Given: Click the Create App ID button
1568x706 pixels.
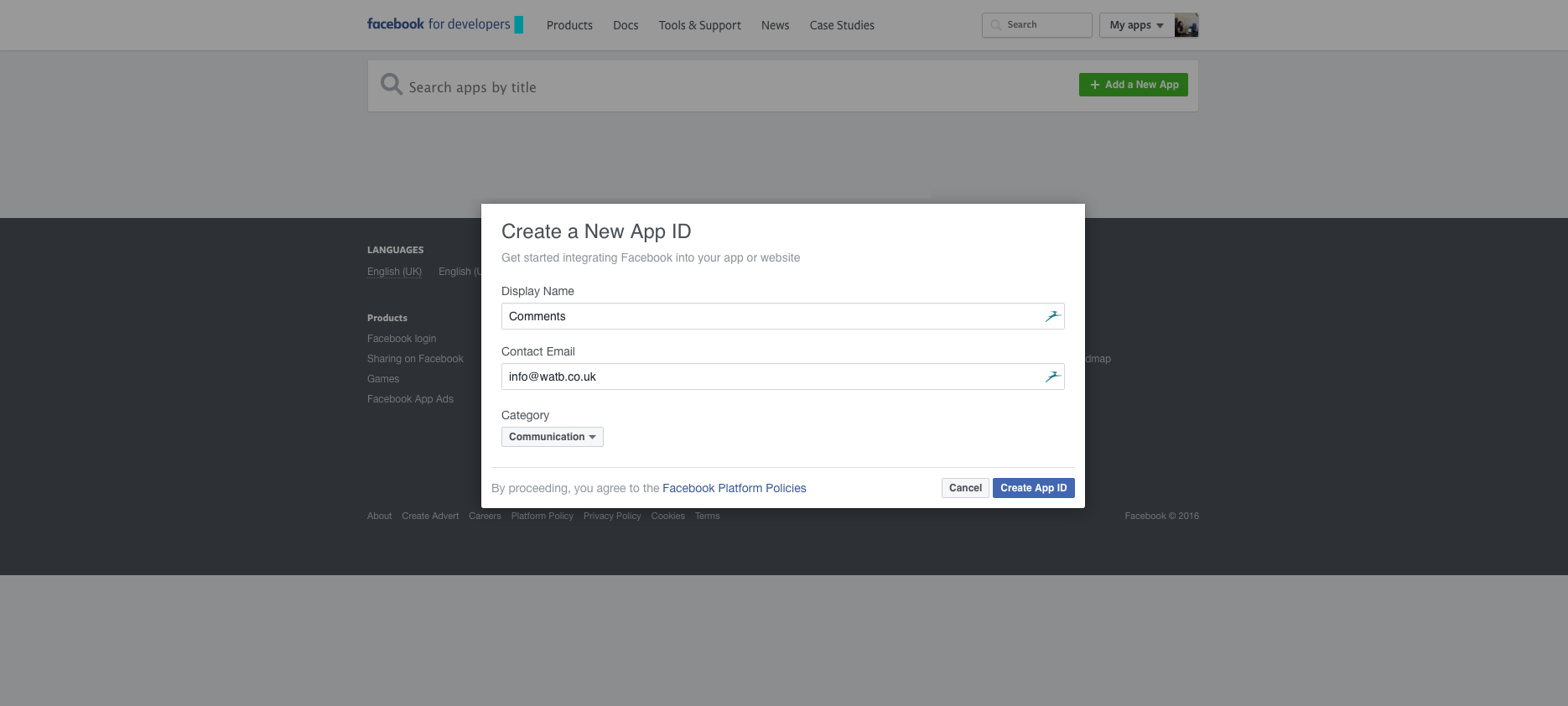Looking at the screenshot, I should (x=1034, y=488).
